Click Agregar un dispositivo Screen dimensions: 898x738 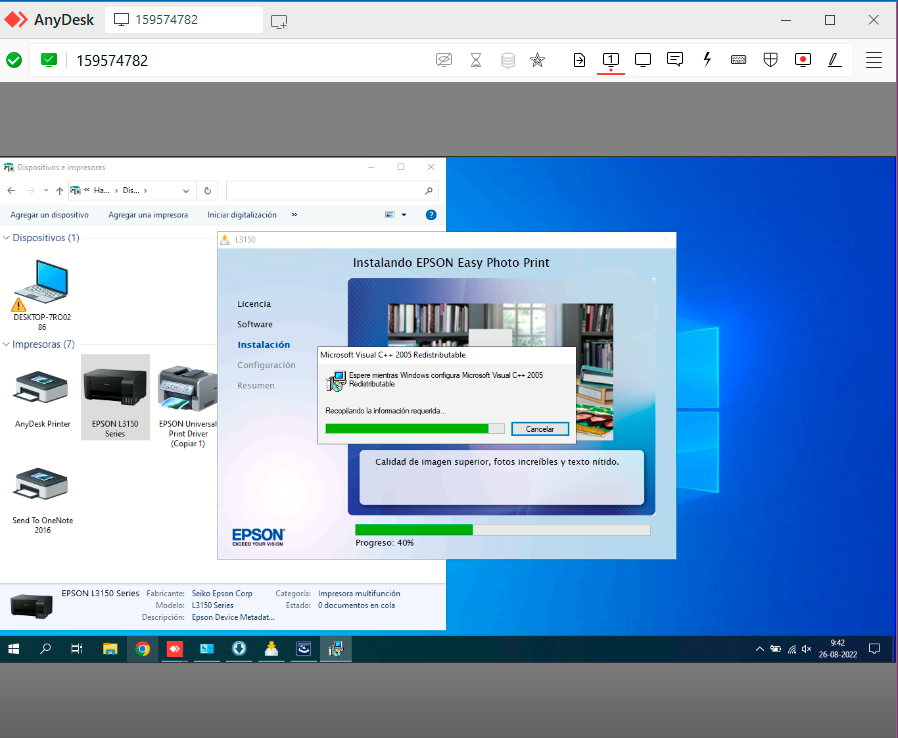coord(50,215)
